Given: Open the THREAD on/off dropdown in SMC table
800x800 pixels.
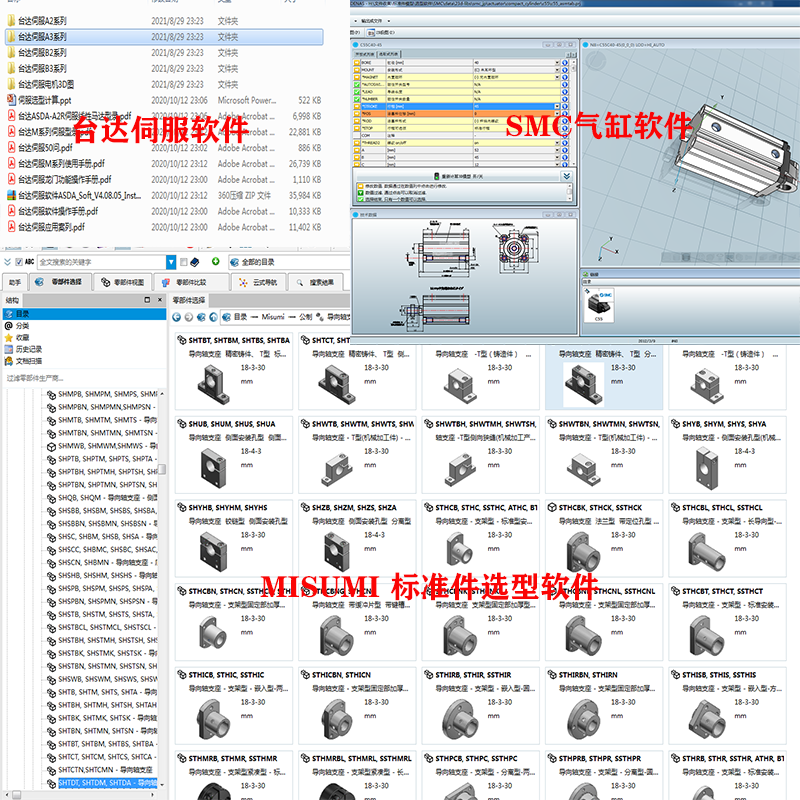Looking at the screenshot, I should pyautogui.click(x=557, y=143).
